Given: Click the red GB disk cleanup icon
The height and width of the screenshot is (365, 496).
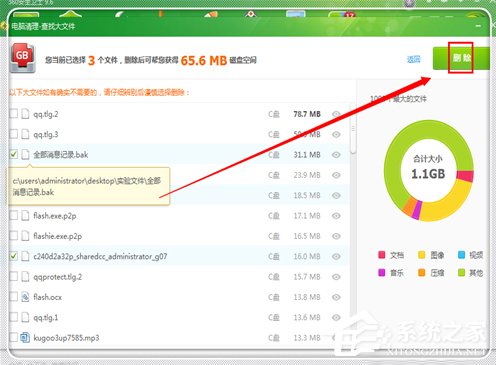Looking at the screenshot, I should pos(22,58).
